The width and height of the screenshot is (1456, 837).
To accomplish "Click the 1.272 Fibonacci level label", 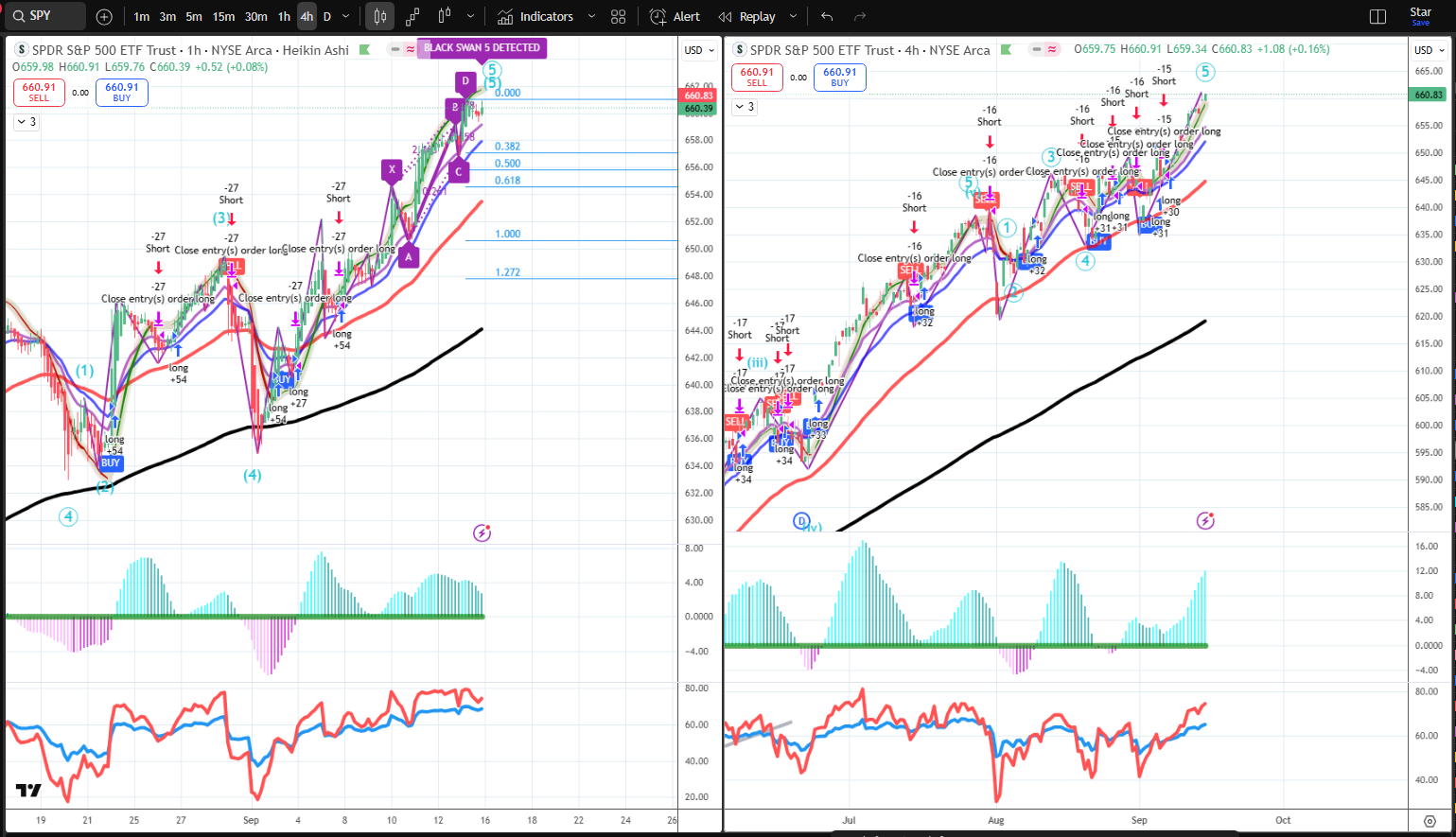I will [507, 272].
